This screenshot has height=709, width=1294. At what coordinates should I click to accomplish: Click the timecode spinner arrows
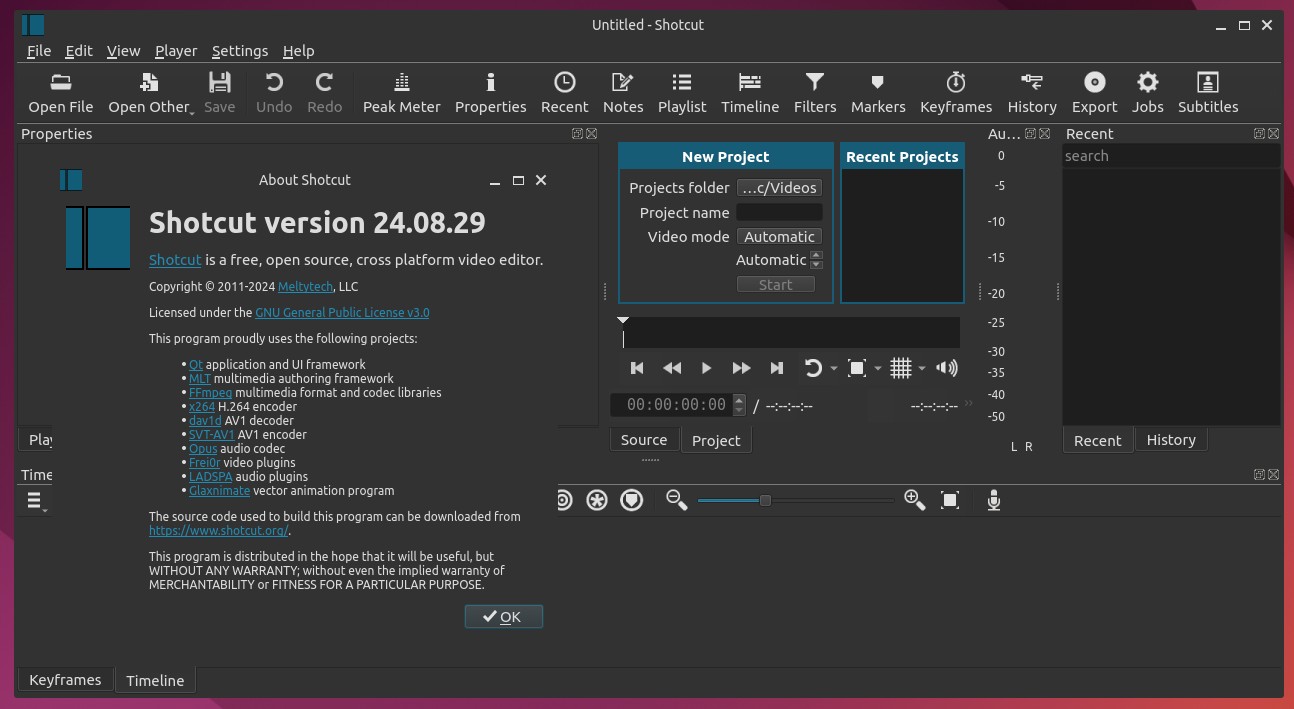[x=739, y=405]
